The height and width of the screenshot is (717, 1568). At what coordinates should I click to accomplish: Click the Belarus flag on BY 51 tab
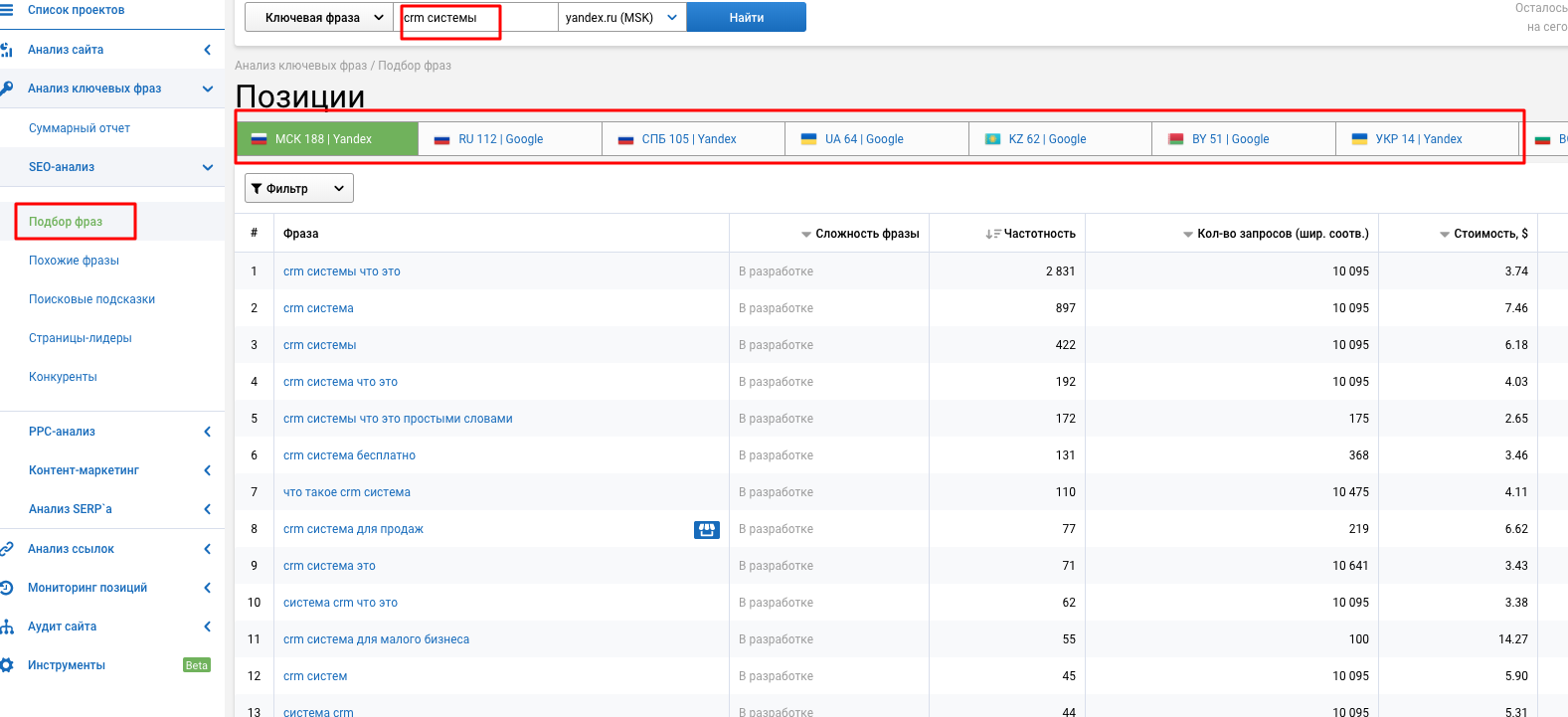click(x=1176, y=139)
